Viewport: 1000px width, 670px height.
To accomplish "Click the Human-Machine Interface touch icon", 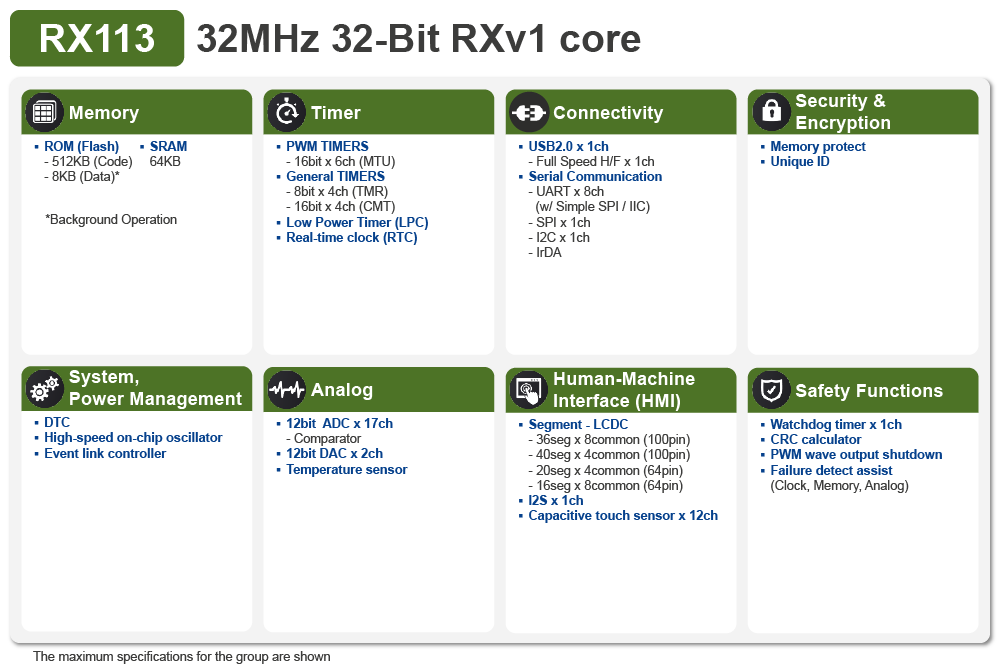I will 529,389.
